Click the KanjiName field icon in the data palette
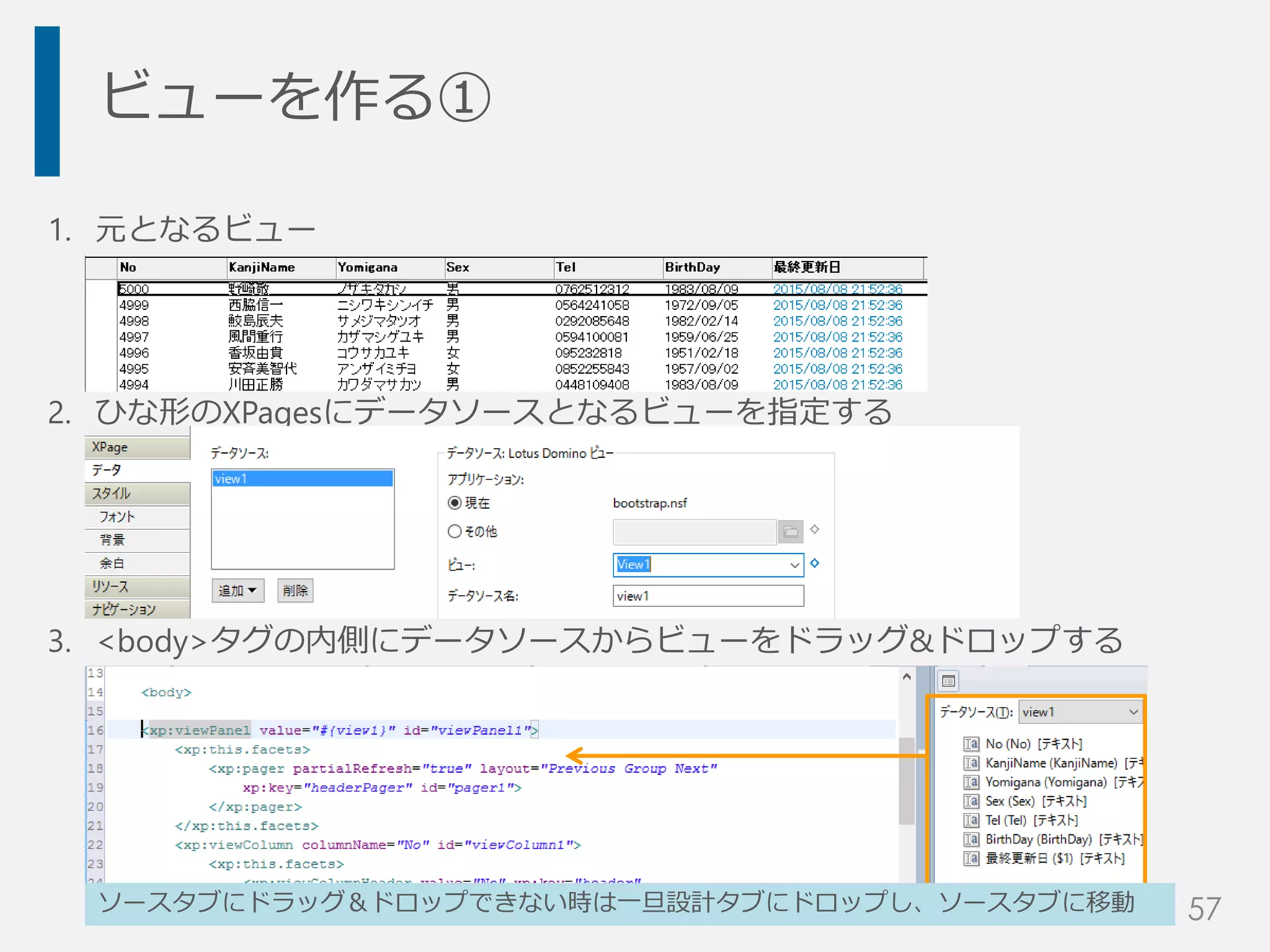This screenshot has height=952, width=1270. (971, 763)
